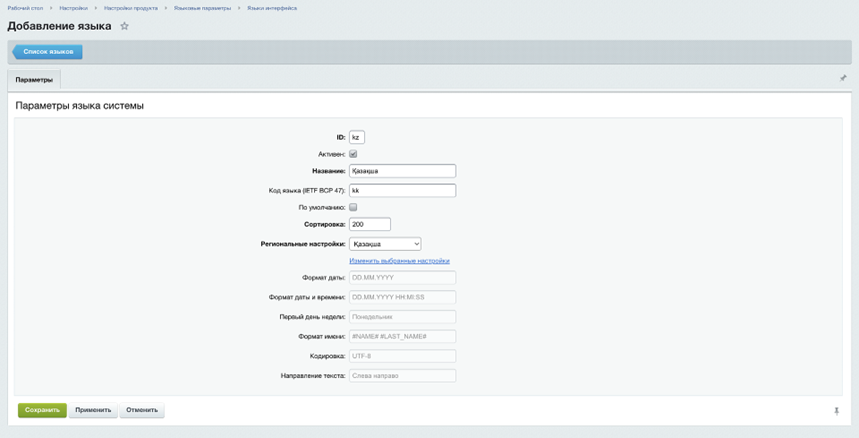Image resolution: width=859 pixels, height=438 pixels.
Task: Focus the "Название" text field
Action: pos(402,171)
